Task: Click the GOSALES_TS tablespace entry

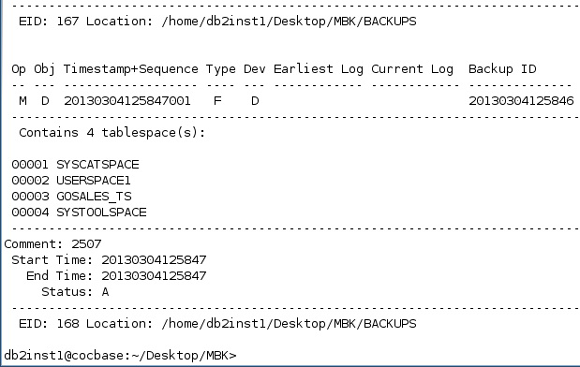Action: click(94, 196)
